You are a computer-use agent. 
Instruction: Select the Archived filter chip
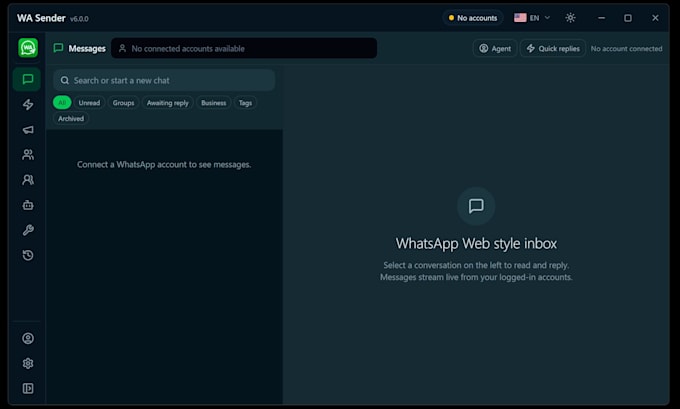[x=71, y=118]
